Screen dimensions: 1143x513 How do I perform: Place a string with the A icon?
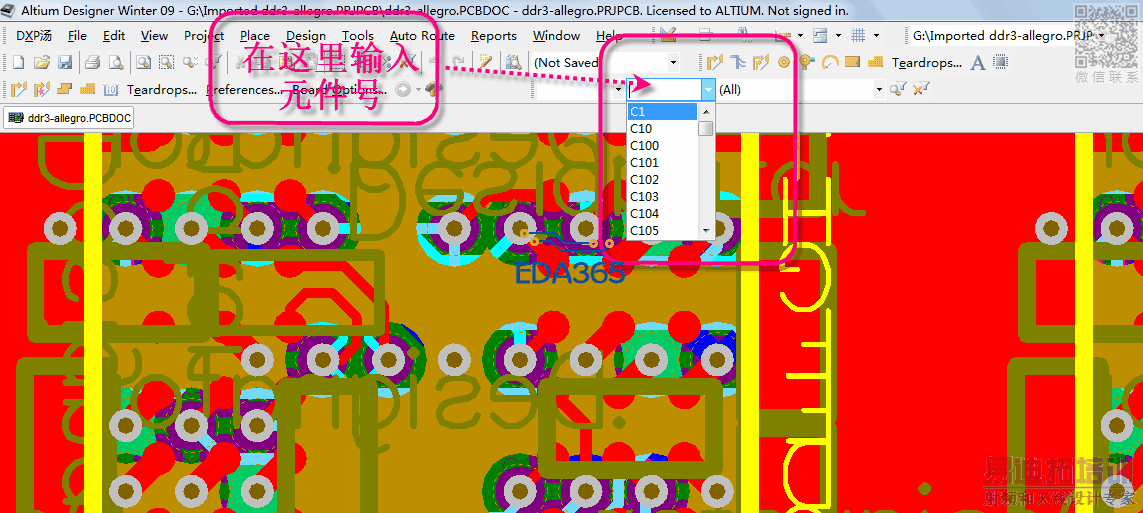[978, 63]
